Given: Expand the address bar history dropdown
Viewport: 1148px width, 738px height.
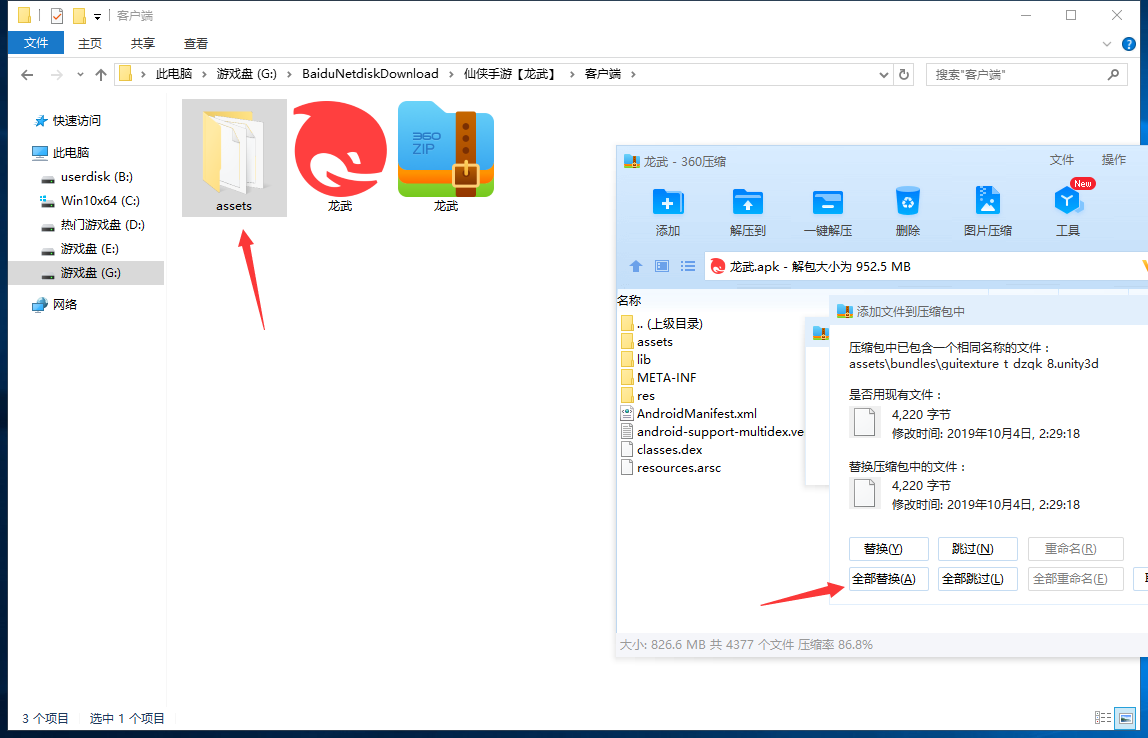Looking at the screenshot, I should (x=883, y=74).
